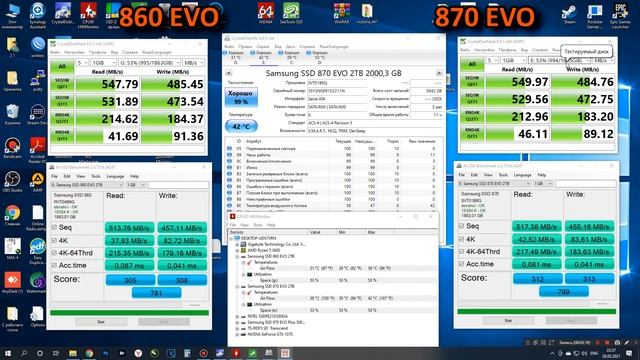Open Samsung SSD 860 EVO drive dropdown in AS SSD
The height and width of the screenshot is (360, 640).
(87, 185)
